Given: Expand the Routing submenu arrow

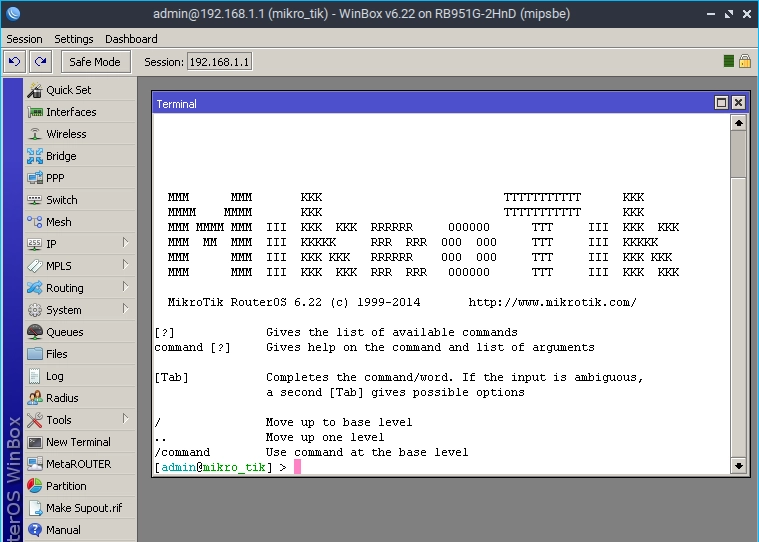Looking at the screenshot, I should (125, 287).
